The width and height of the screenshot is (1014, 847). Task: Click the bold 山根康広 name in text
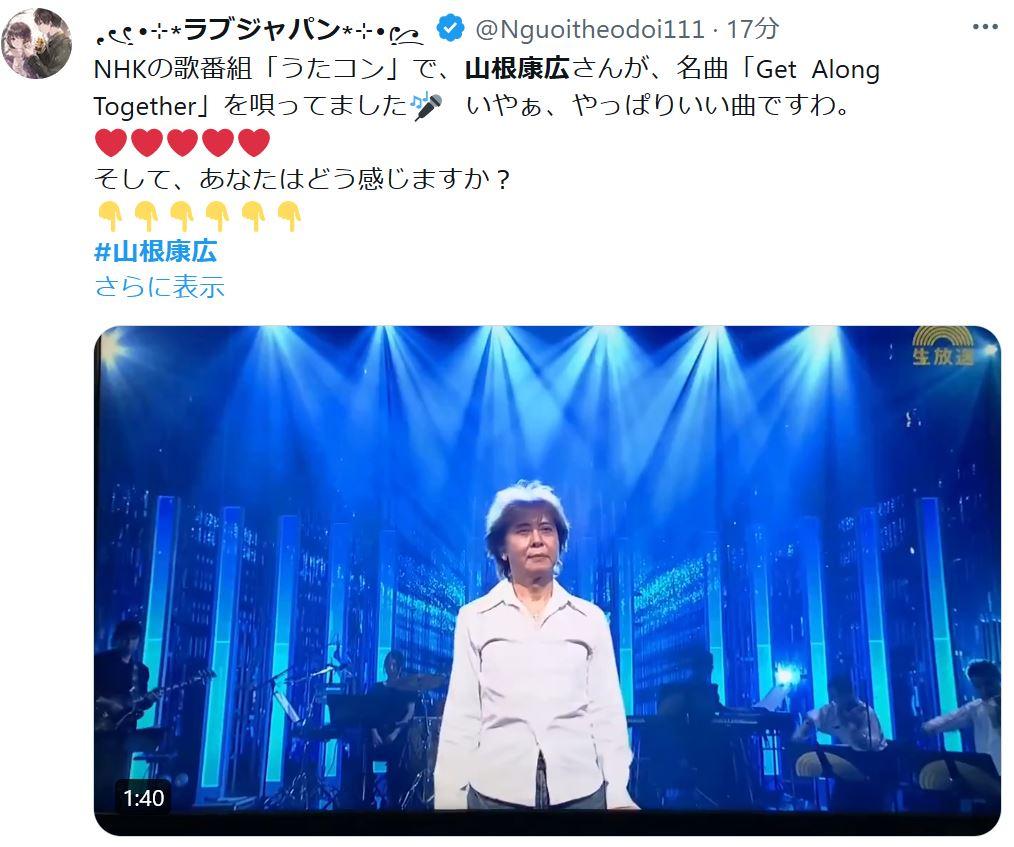click(517, 69)
